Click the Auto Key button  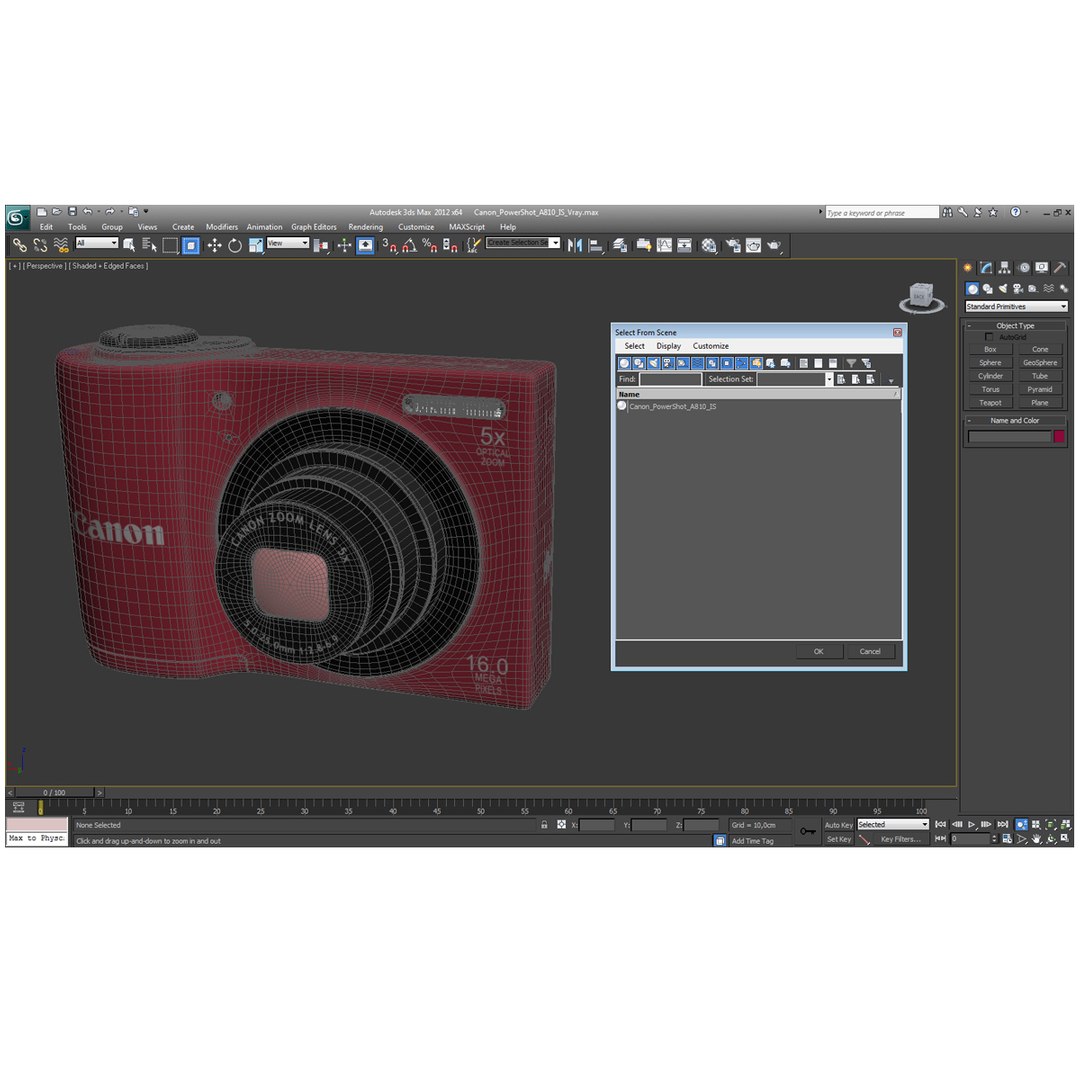[838, 824]
